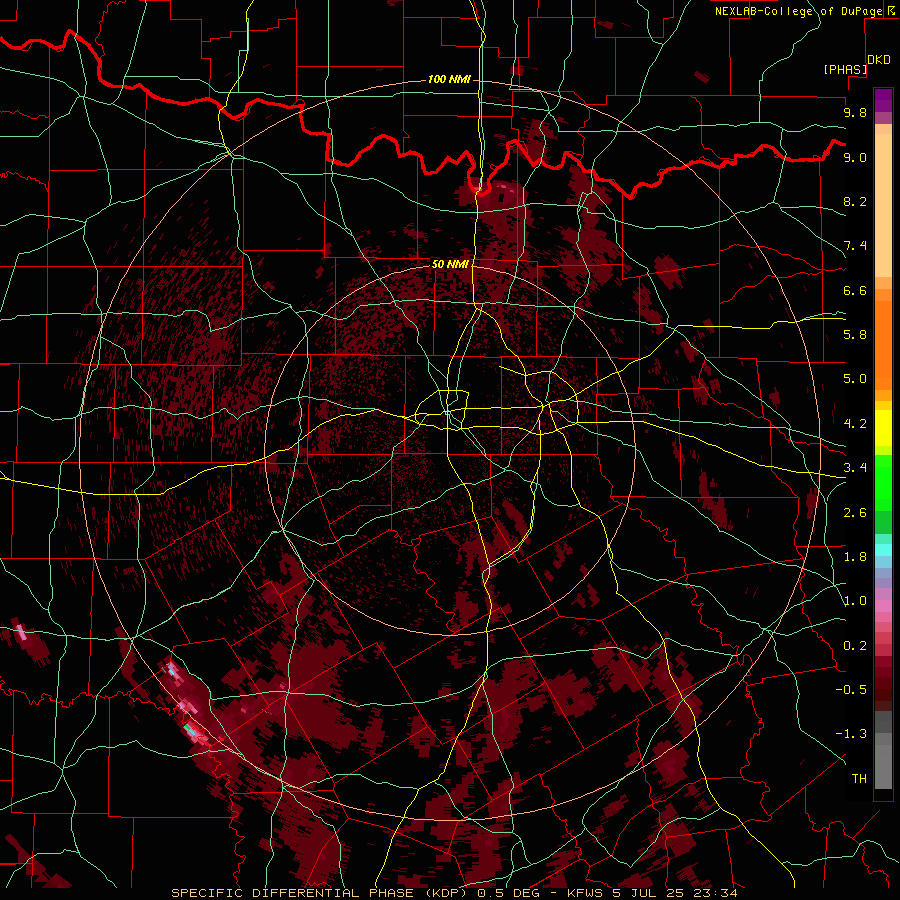Click the 7.4 value on the scale
Viewport: 900px width, 900px height.
pyautogui.click(x=855, y=246)
